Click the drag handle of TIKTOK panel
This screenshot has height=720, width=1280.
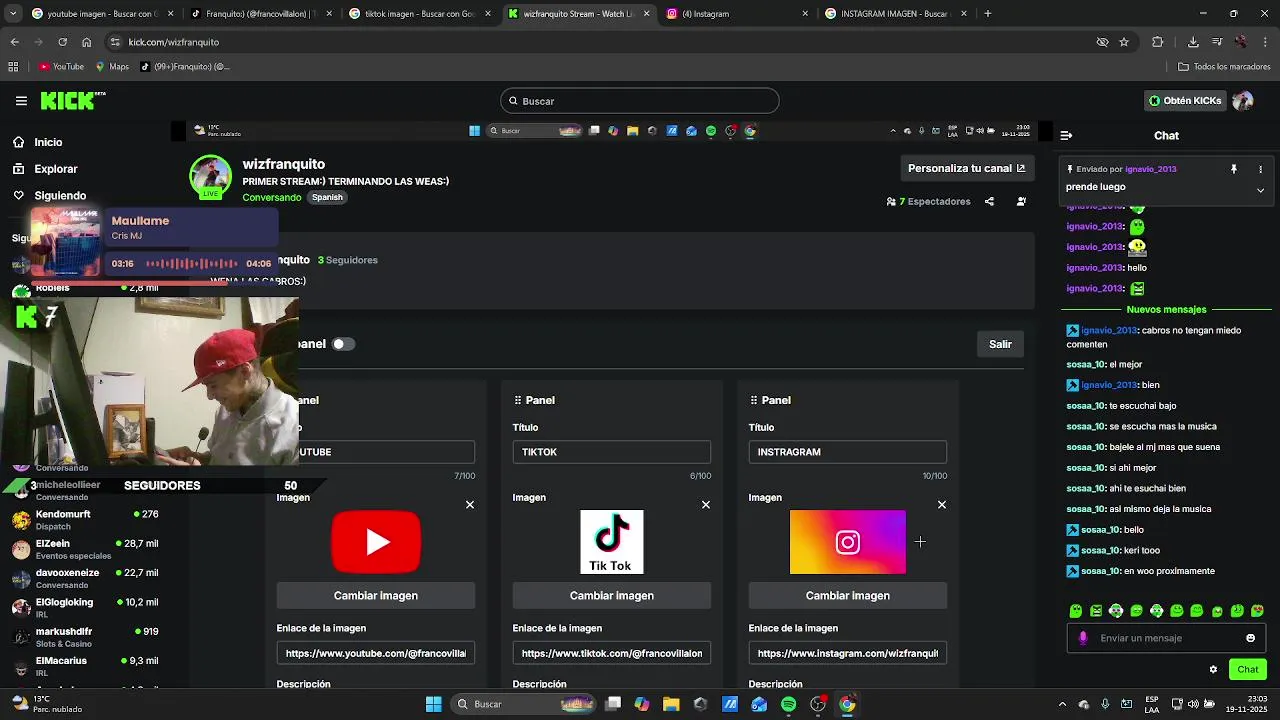coord(518,400)
